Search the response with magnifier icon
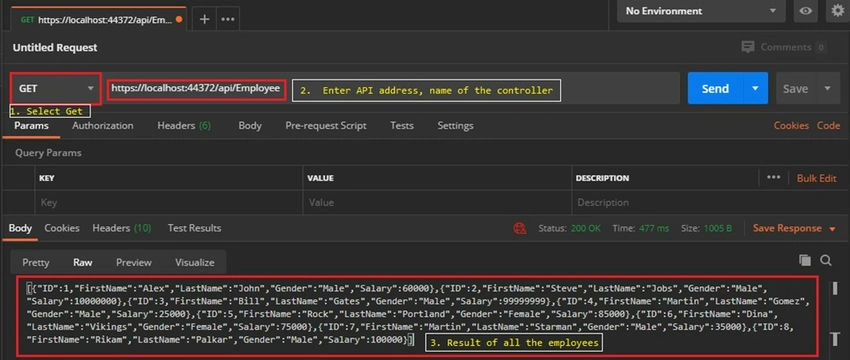850x360 pixels. click(x=826, y=261)
